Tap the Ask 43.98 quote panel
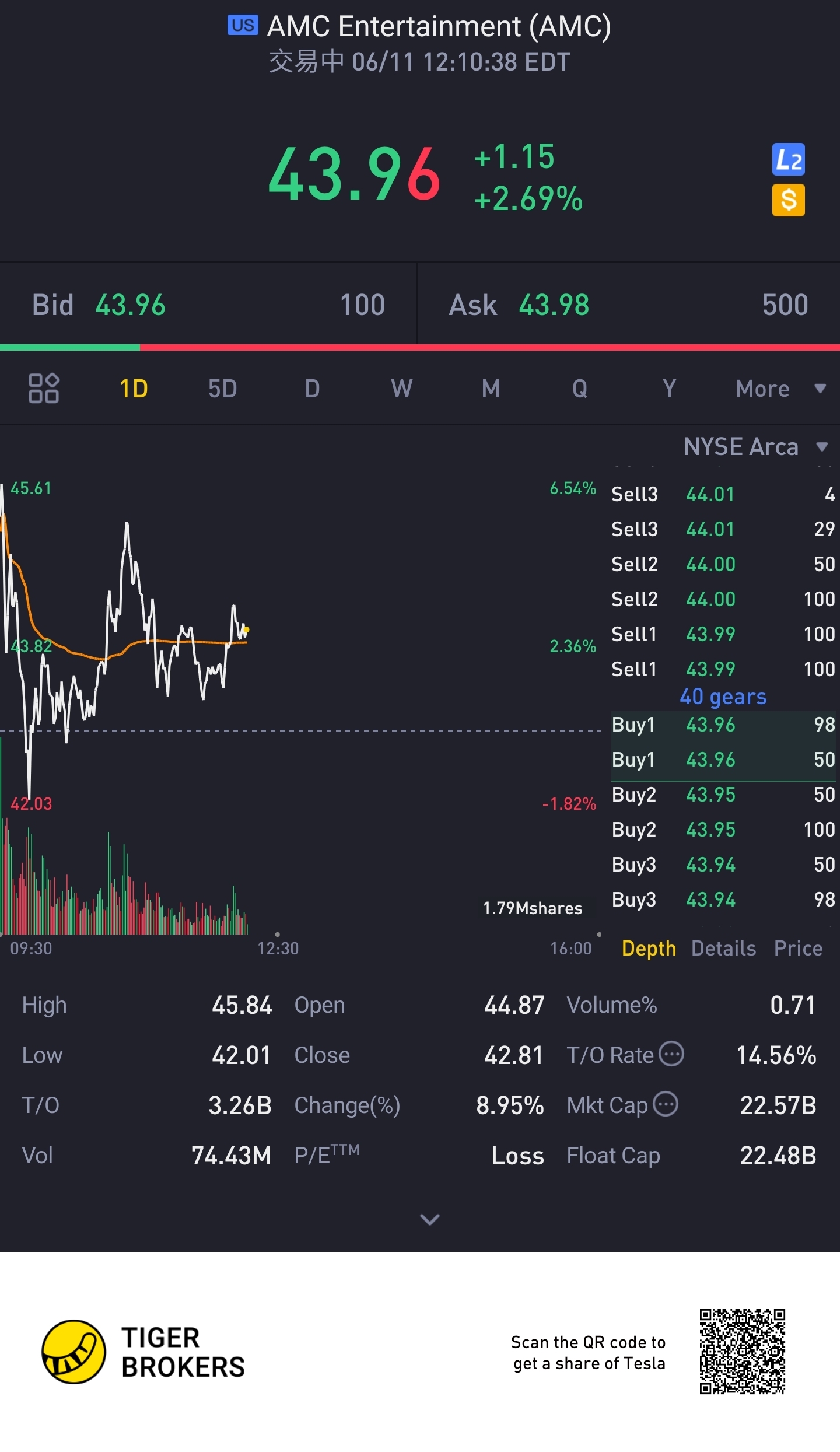840x1452 pixels. click(x=629, y=305)
